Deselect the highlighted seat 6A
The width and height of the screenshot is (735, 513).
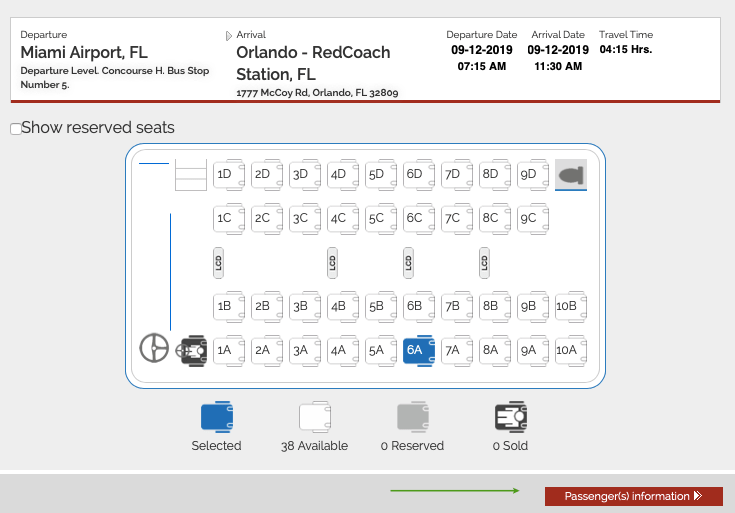pyautogui.click(x=419, y=351)
